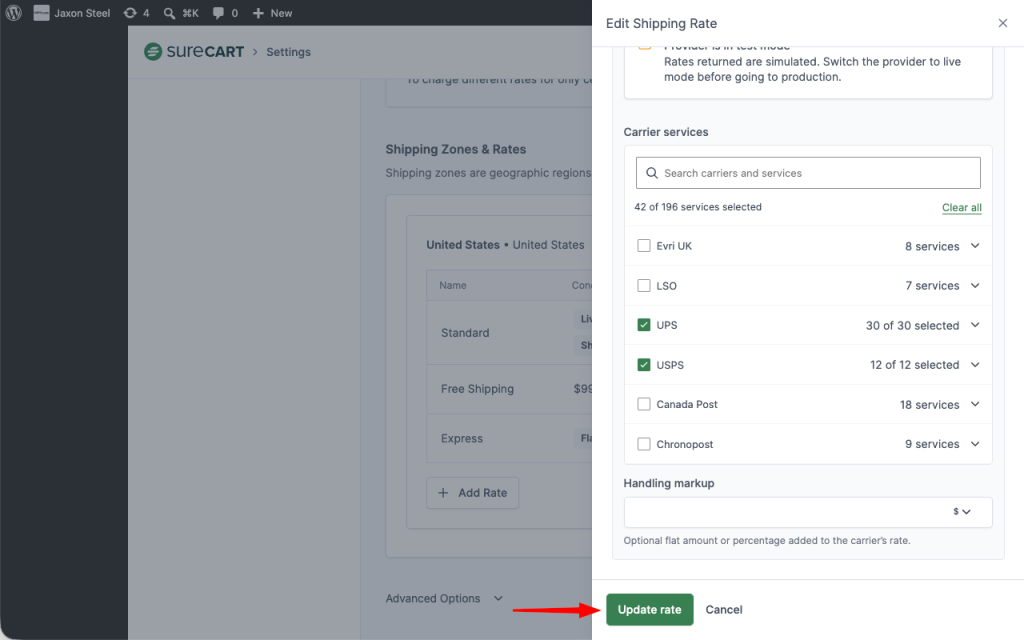Open the admin bar search magnifier icon

(x=169, y=13)
